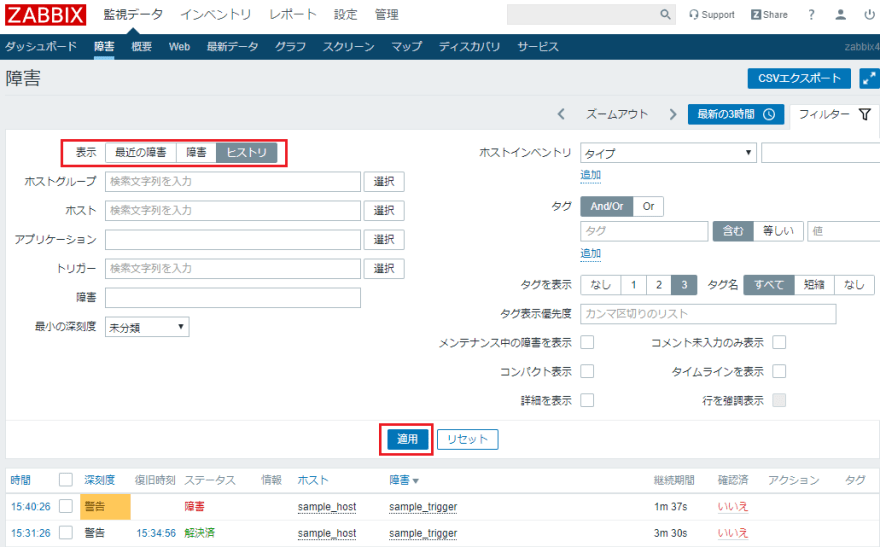Open the user profile icon
The height and width of the screenshot is (547, 880).
840,15
